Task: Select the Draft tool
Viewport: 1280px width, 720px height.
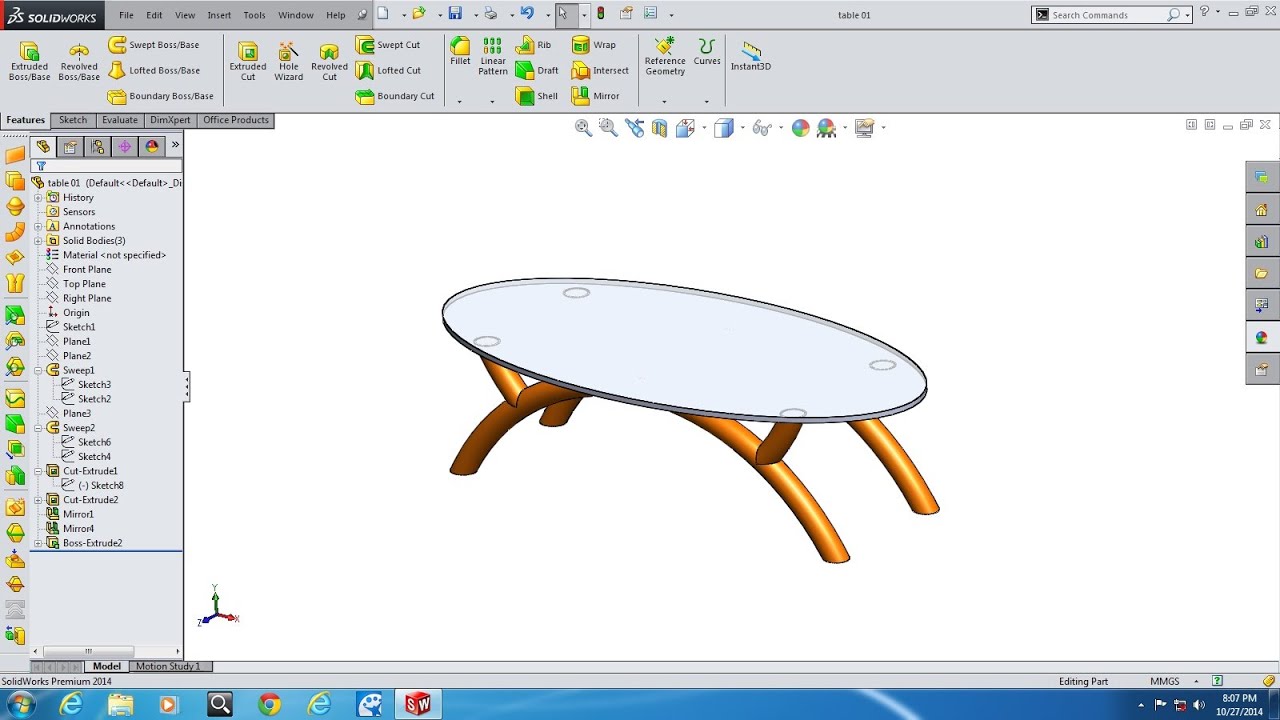Action: click(537, 70)
